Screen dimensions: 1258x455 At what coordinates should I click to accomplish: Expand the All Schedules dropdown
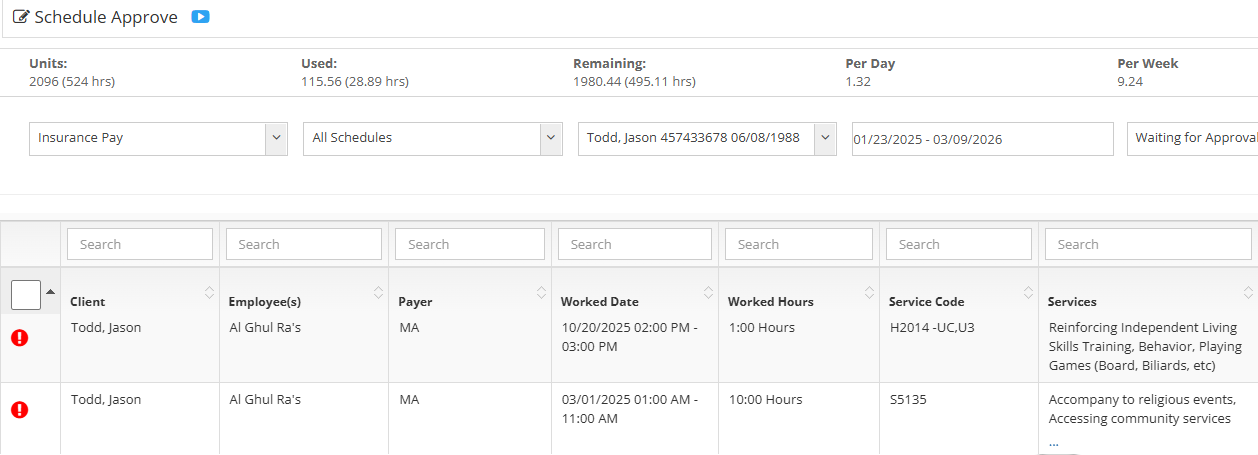coord(432,139)
